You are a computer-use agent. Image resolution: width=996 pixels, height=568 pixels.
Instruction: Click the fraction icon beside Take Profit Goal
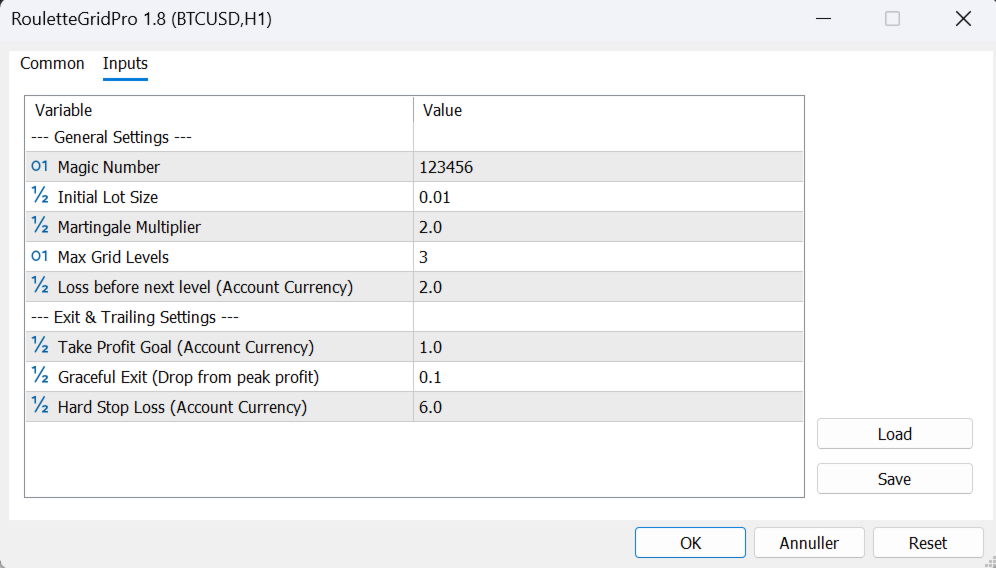coord(40,347)
